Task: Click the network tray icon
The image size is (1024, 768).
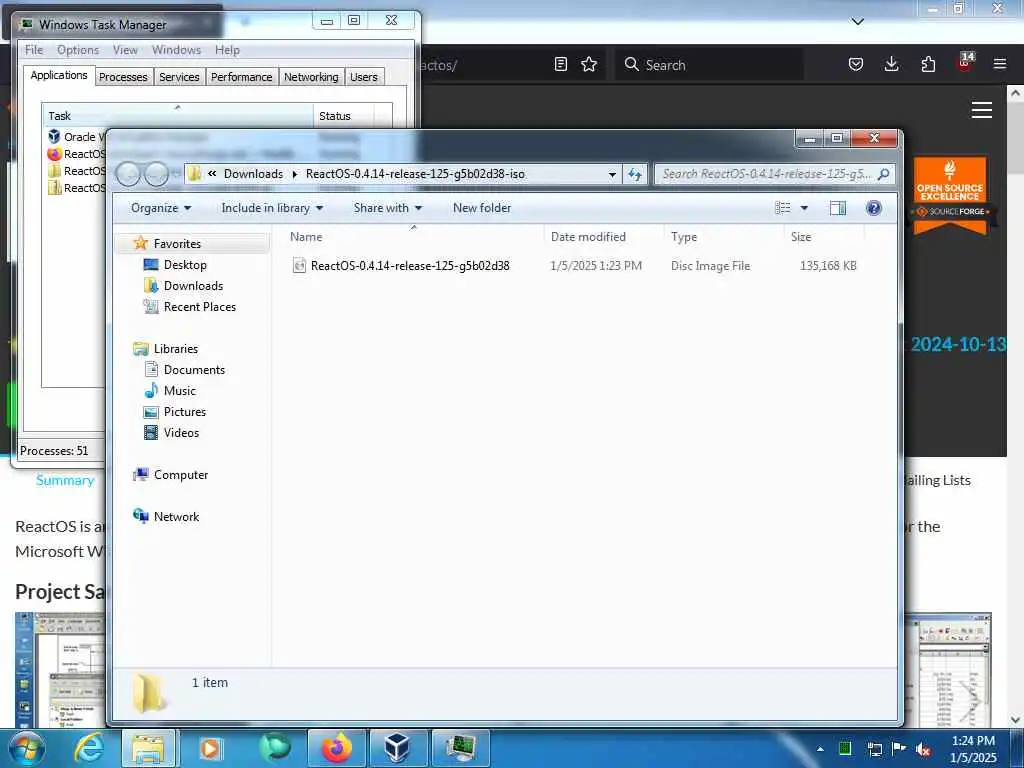Action: click(x=874, y=749)
